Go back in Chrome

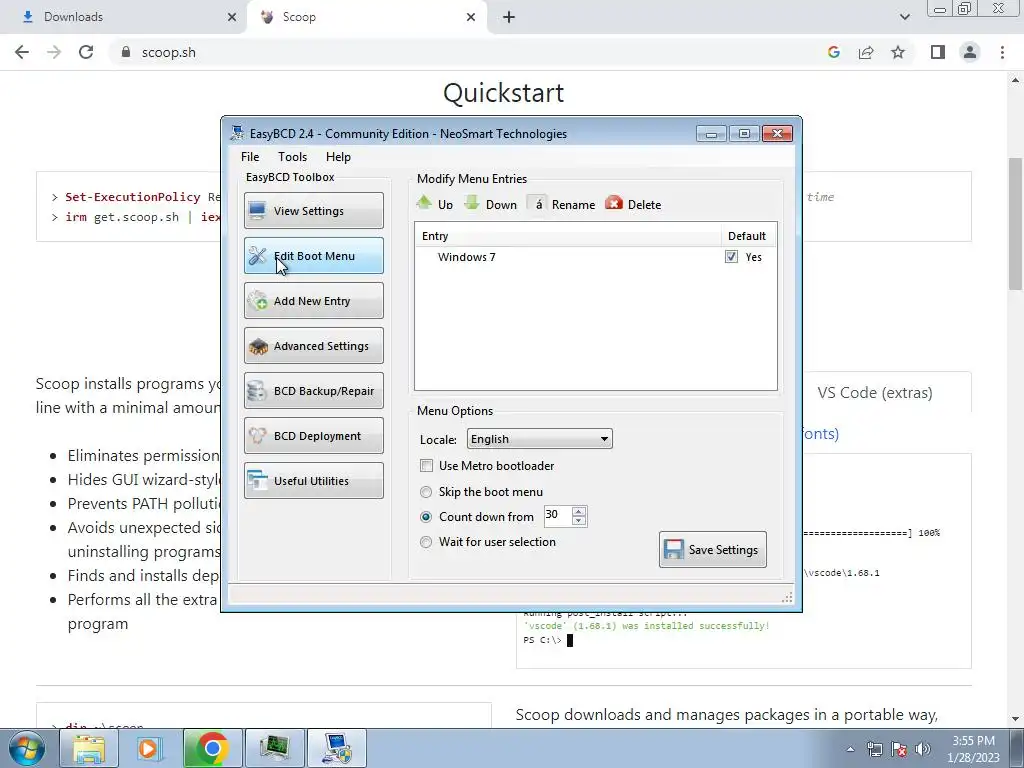pyautogui.click(x=22, y=52)
